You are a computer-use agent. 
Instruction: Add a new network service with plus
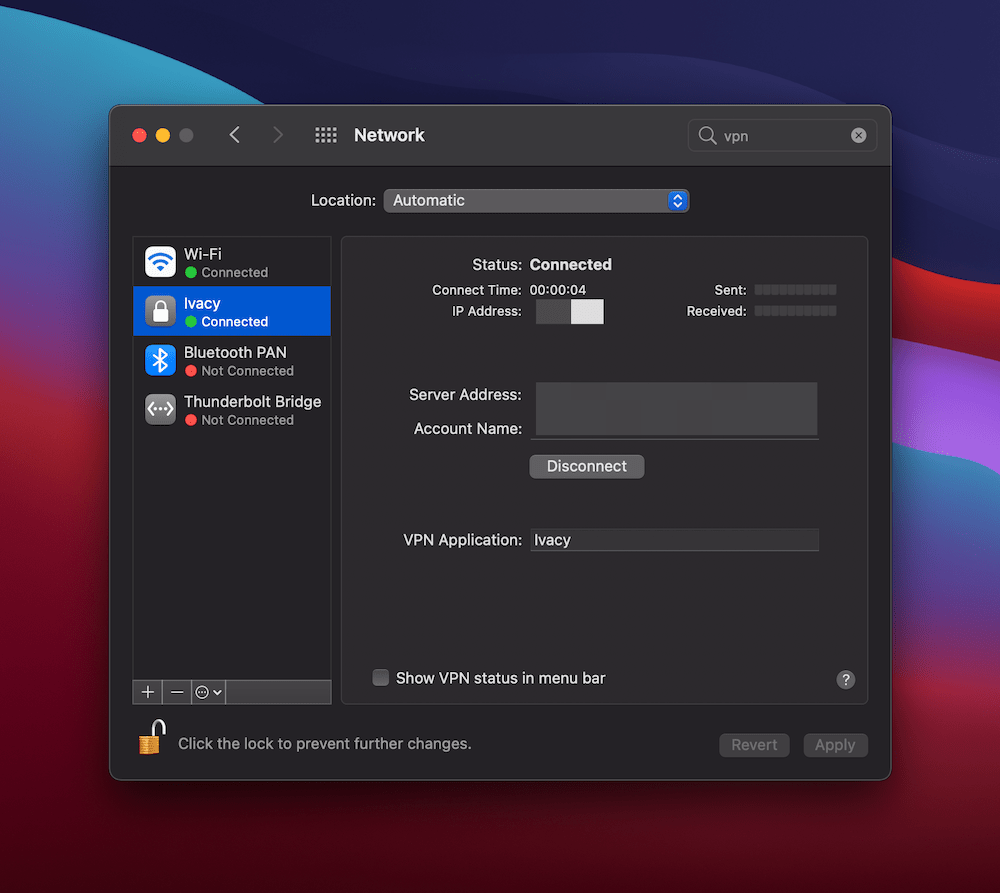tap(148, 692)
